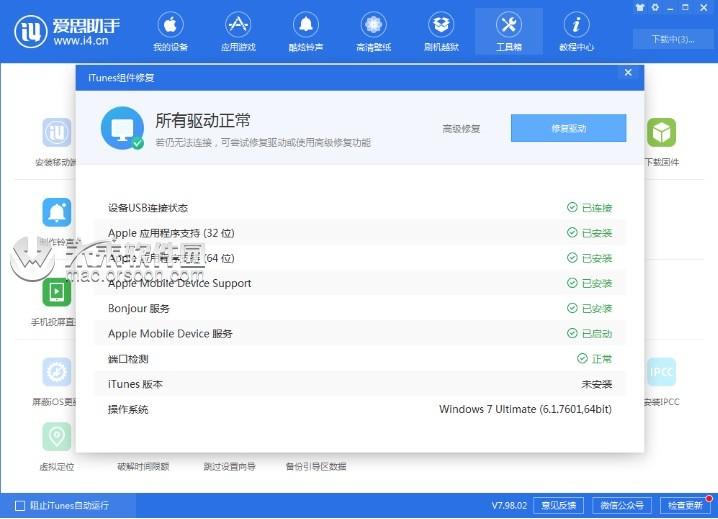718x519 pixels.
Task: Select the iTunes 版本 row label
Action: coord(135,384)
